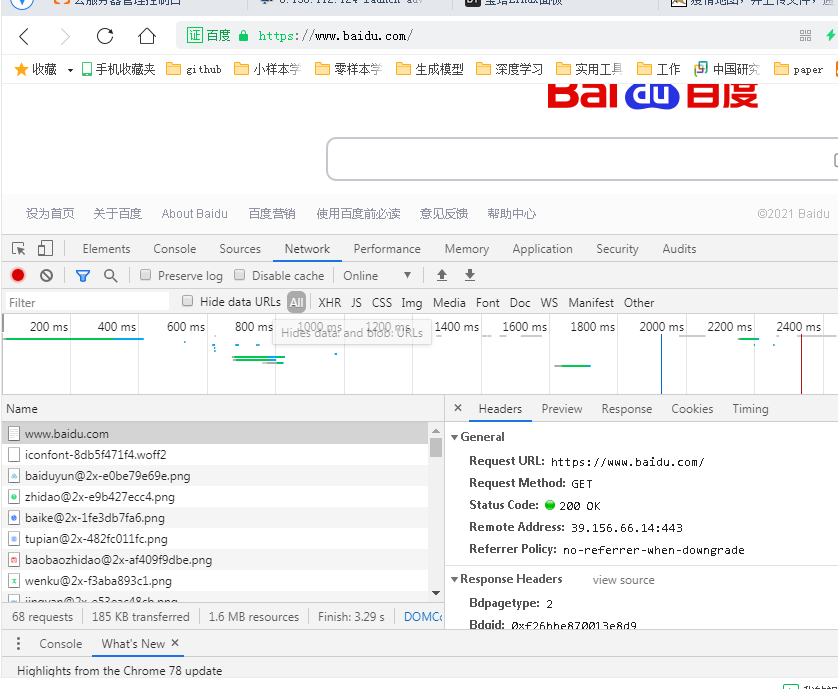Viewport: 838px width, 689px height.
Task: Click the favorites star icon
Action: click(x=21, y=69)
